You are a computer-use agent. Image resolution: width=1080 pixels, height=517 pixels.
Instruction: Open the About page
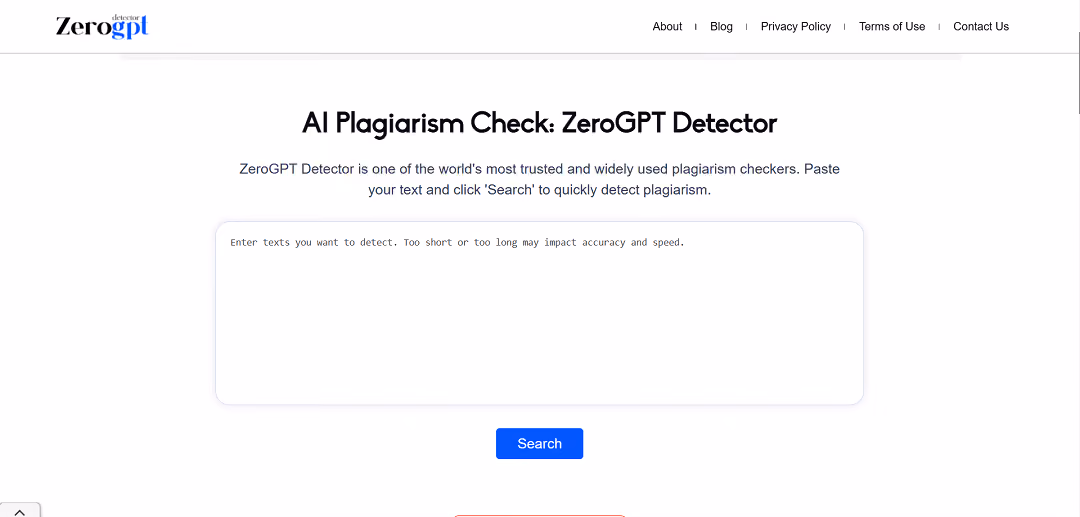pyautogui.click(x=667, y=27)
